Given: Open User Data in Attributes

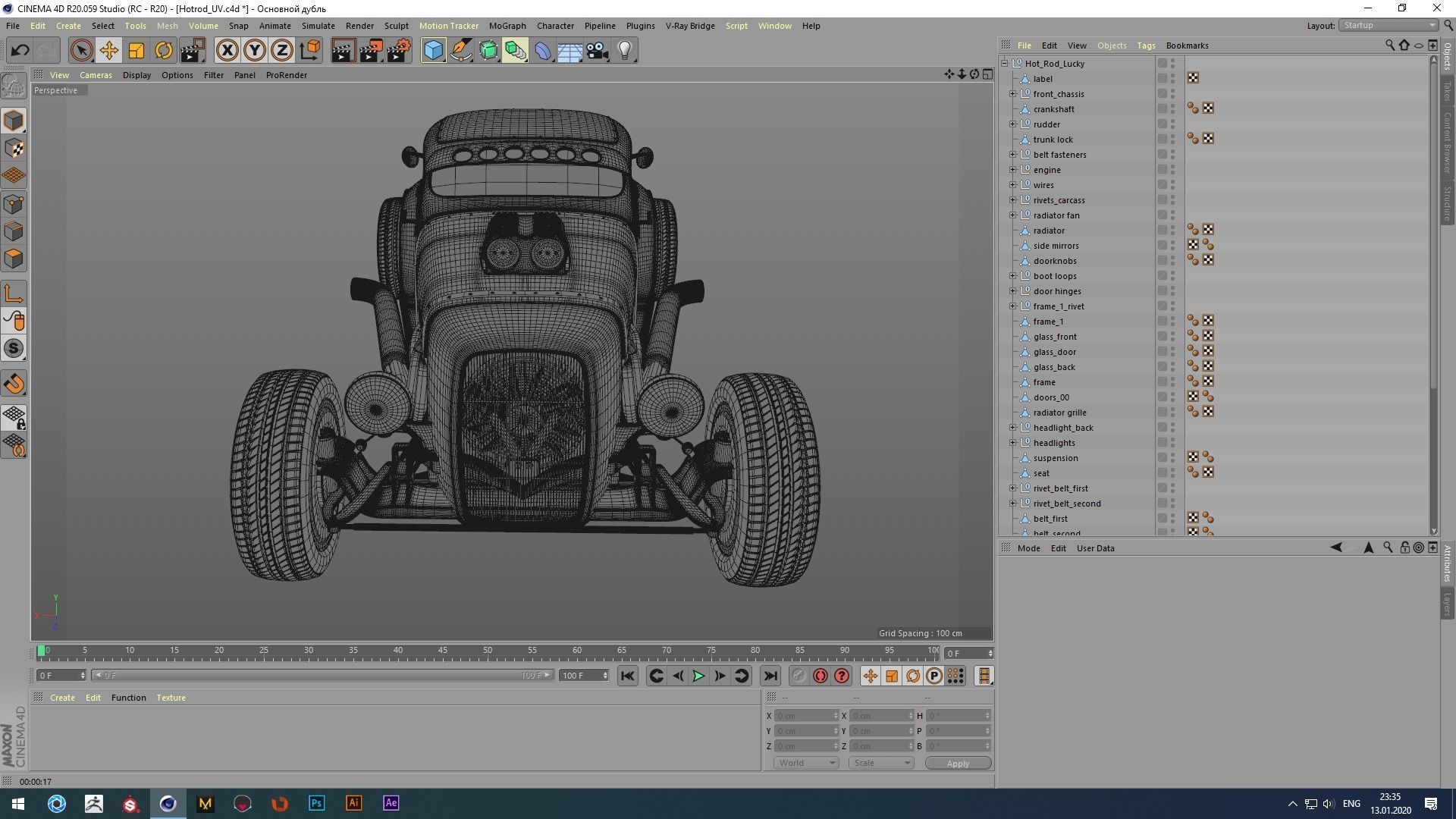Looking at the screenshot, I should 1096,548.
